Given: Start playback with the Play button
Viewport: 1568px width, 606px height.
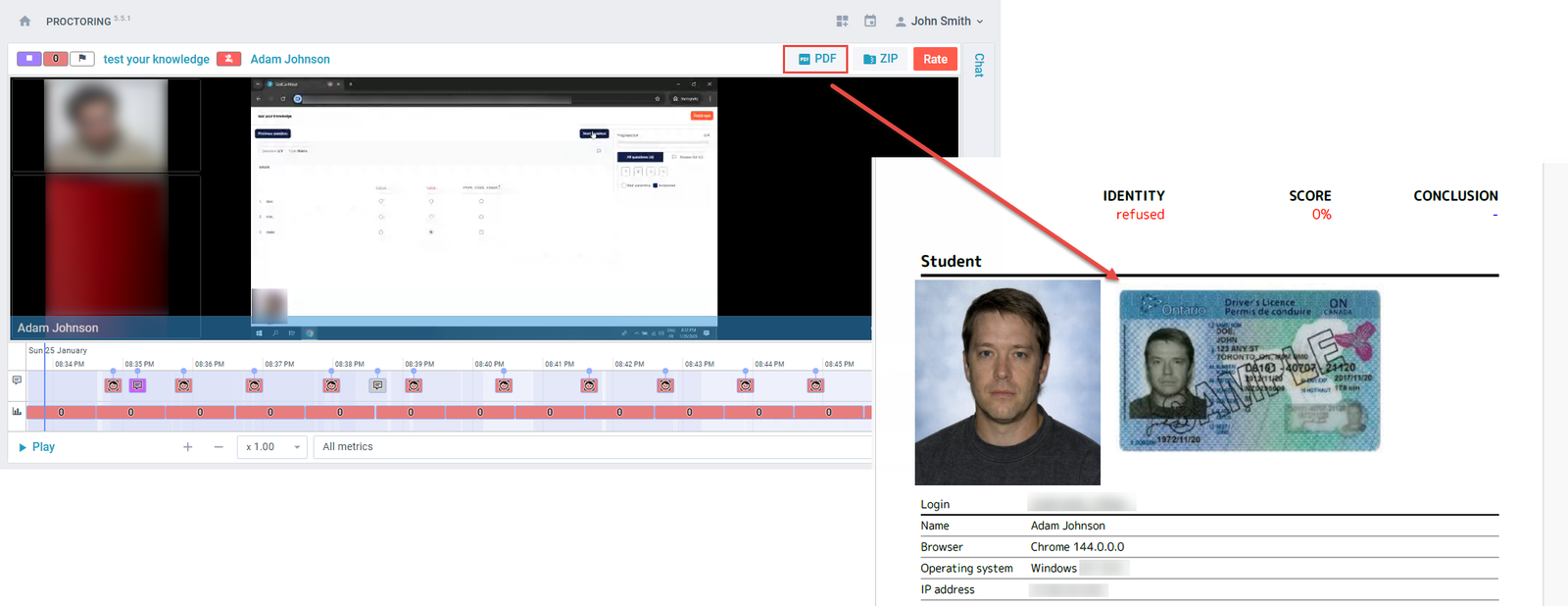Looking at the screenshot, I should [36, 447].
